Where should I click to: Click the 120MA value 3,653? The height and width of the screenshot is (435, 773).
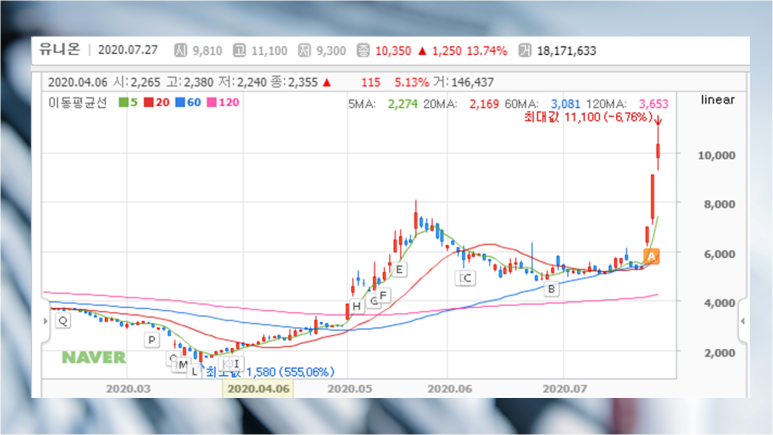[x=654, y=104]
